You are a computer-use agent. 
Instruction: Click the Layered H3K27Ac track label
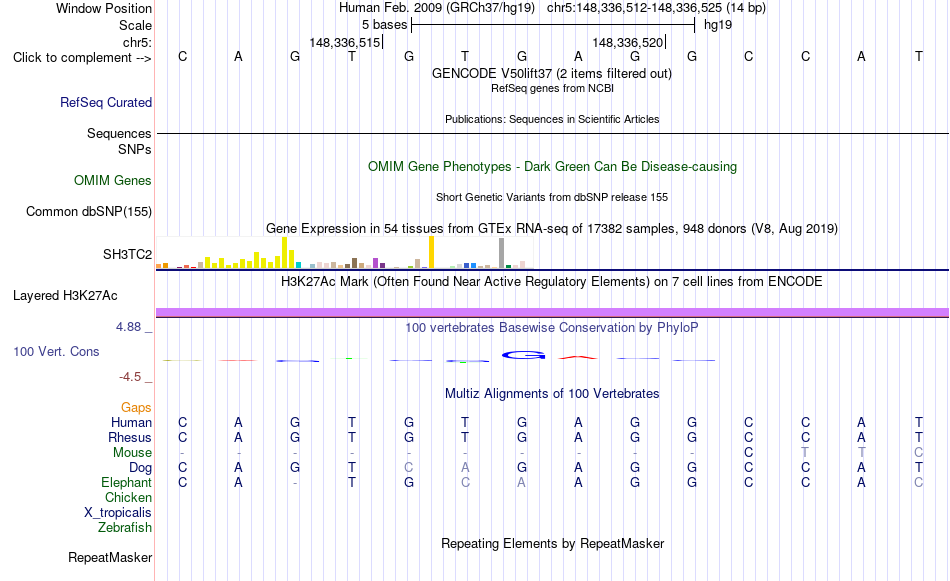[65, 296]
